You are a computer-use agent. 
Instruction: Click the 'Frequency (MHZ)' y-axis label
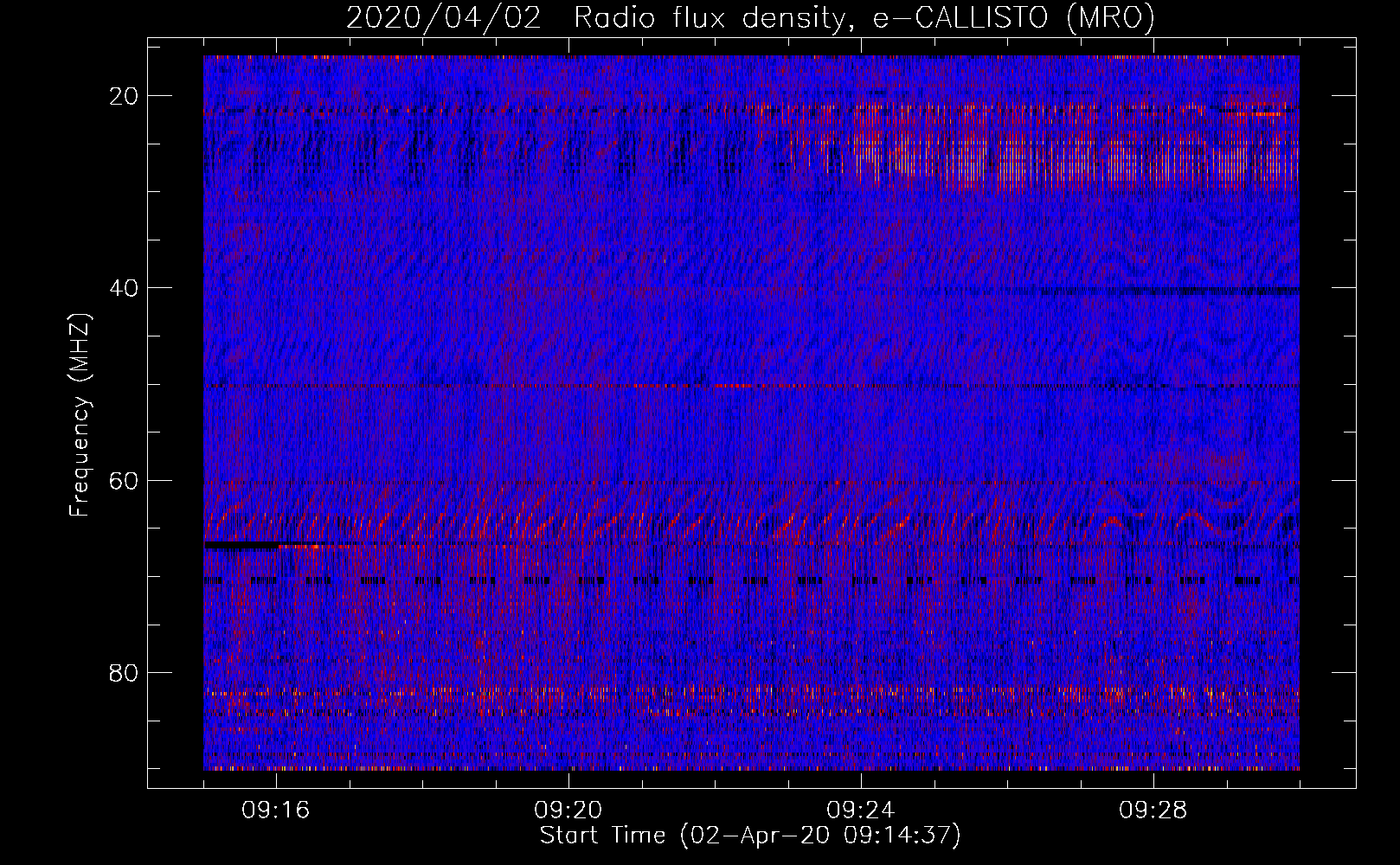tap(80, 414)
